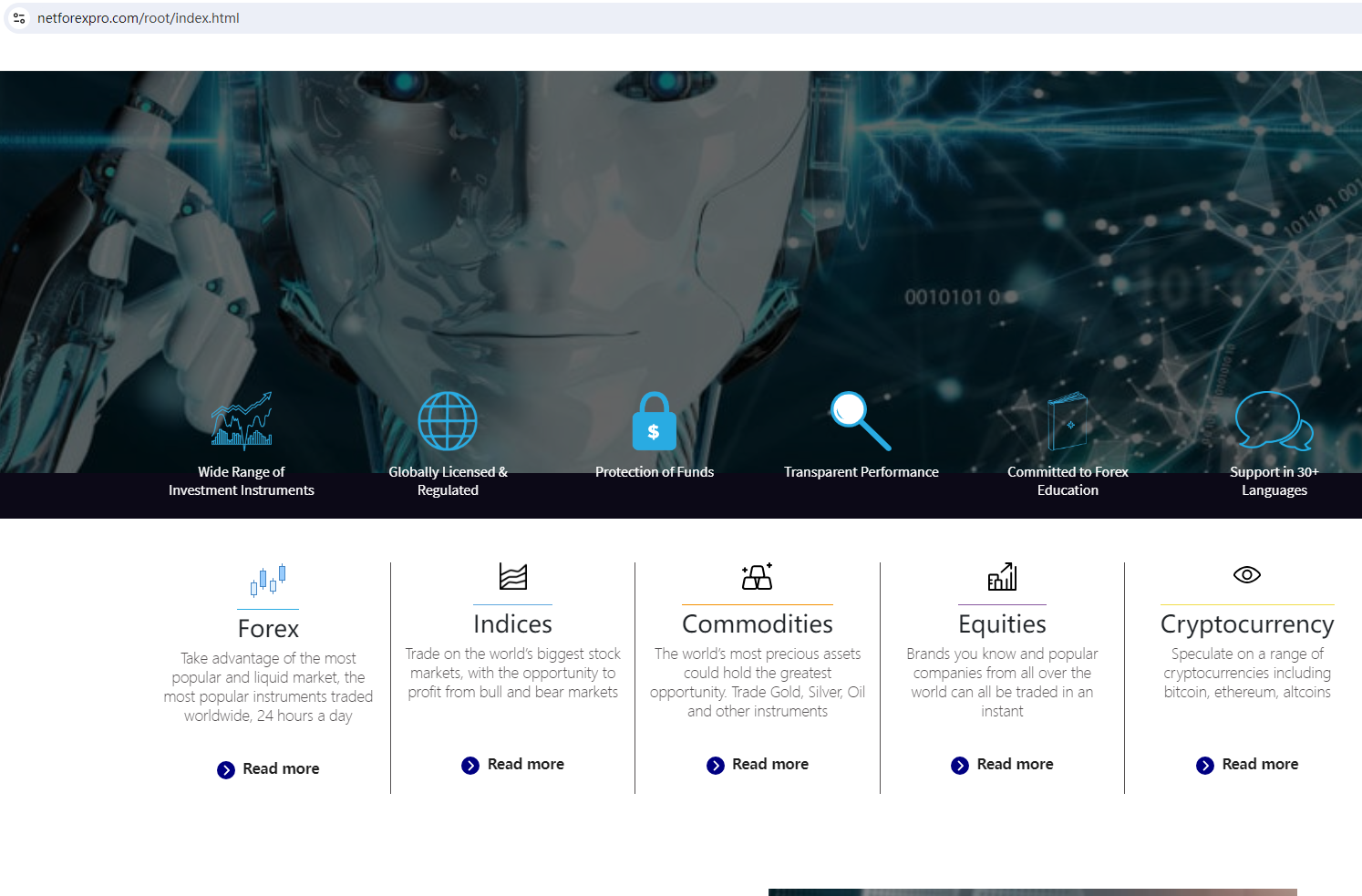Select the netforexpro.com URL in address bar
This screenshot has height=896, width=1362.
pyautogui.click(x=138, y=18)
